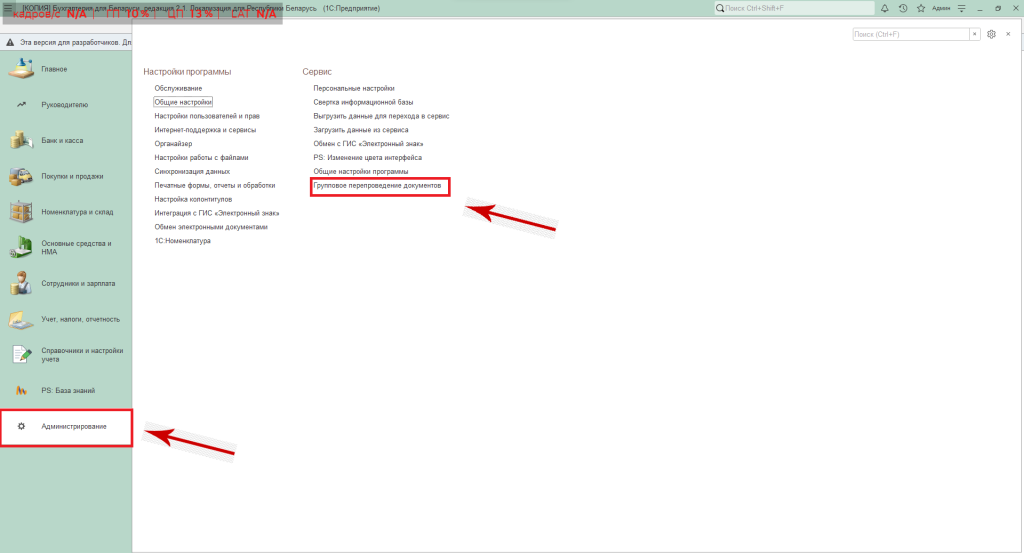Open Настройки пользователей и прав

point(206,116)
